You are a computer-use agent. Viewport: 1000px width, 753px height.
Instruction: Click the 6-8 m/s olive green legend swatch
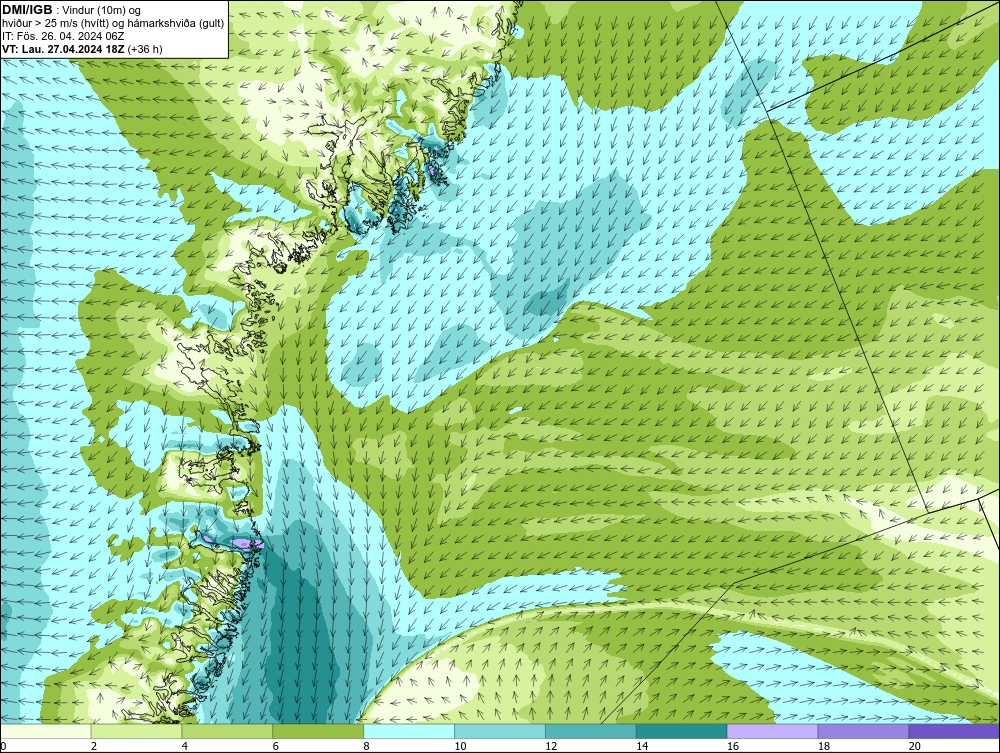coord(318,731)
